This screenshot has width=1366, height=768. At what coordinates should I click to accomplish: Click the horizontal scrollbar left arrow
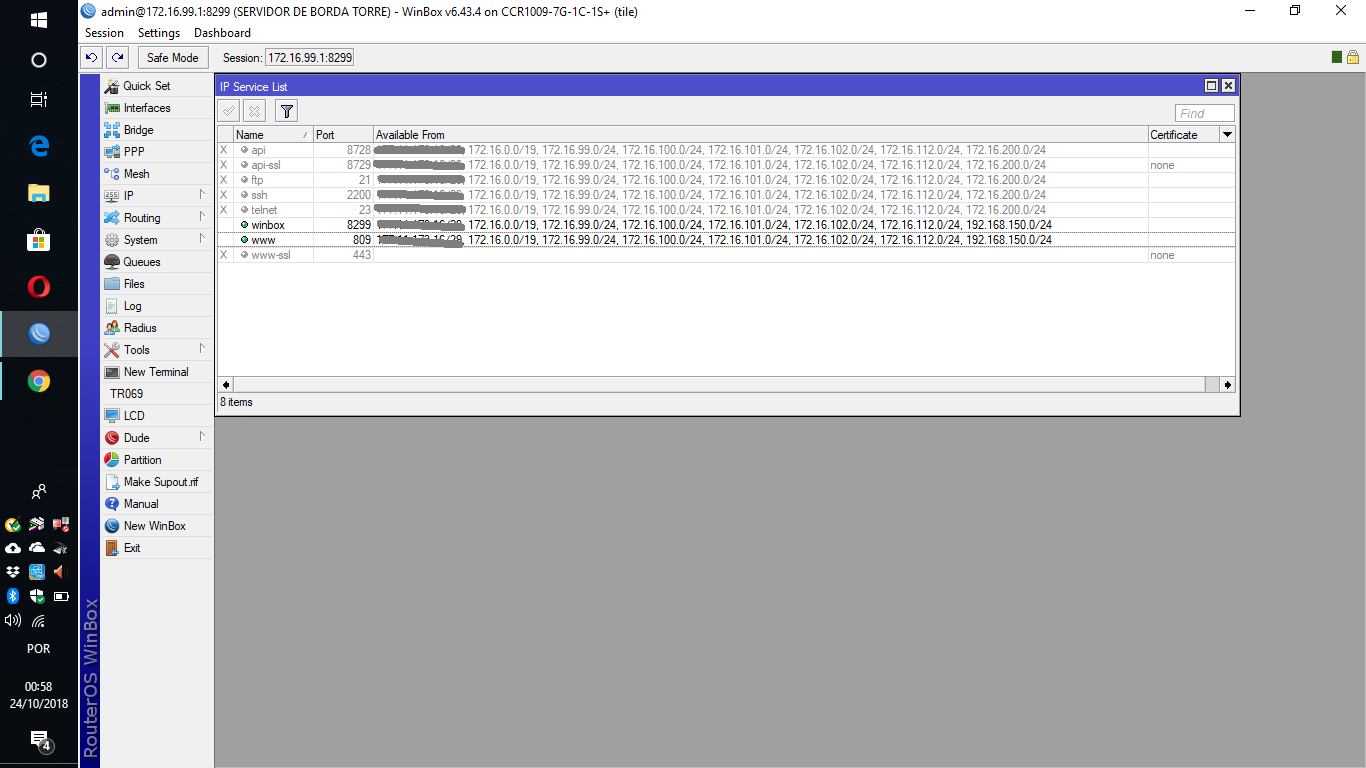(225, 385)
